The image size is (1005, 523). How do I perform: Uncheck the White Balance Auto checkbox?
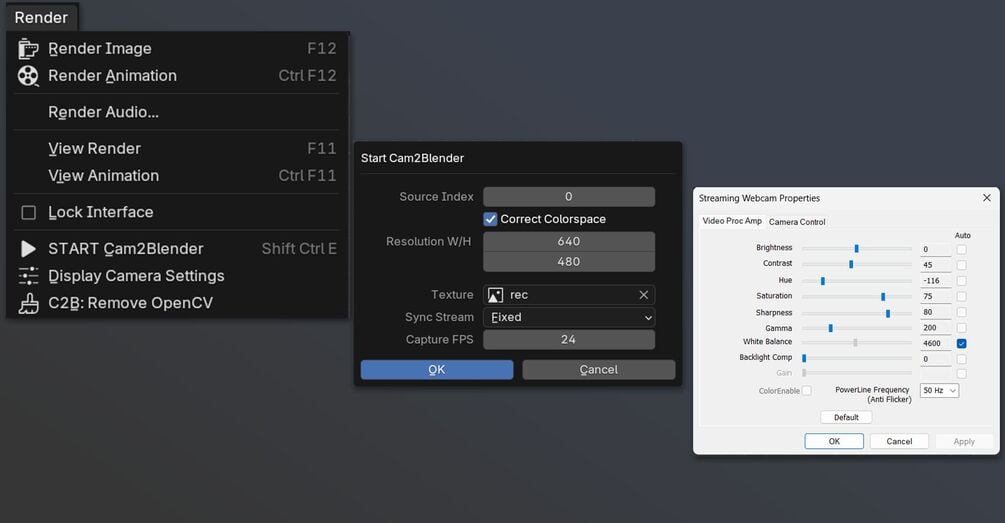click(961, 344)
